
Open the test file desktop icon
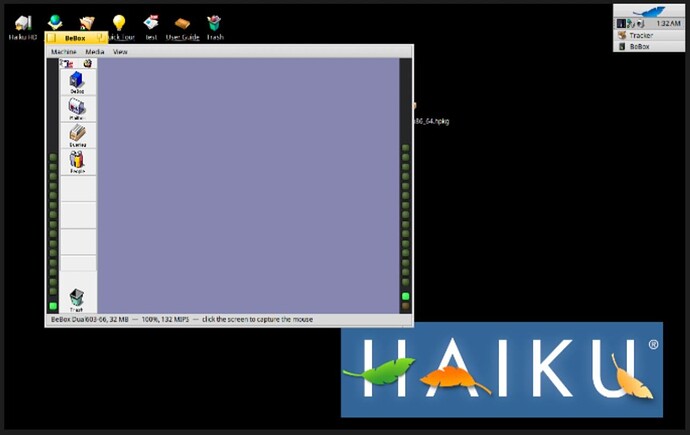coord(151,23)
